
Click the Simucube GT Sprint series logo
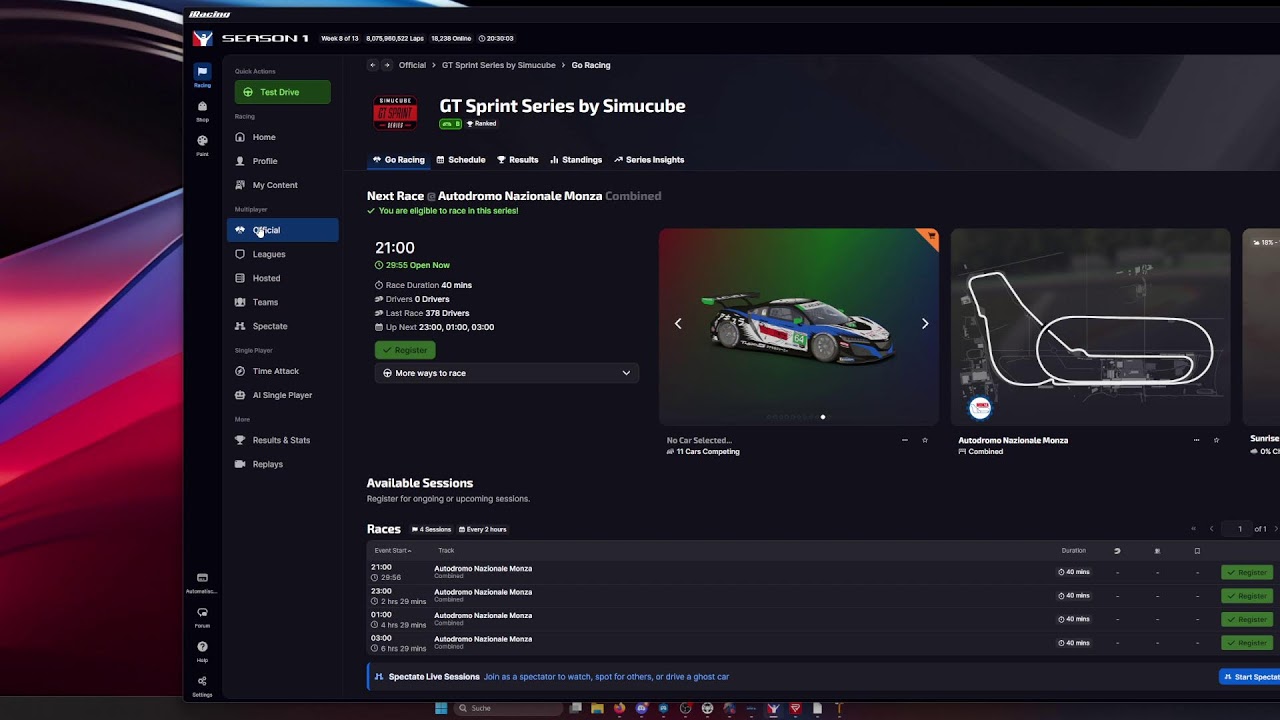(395, 113)
